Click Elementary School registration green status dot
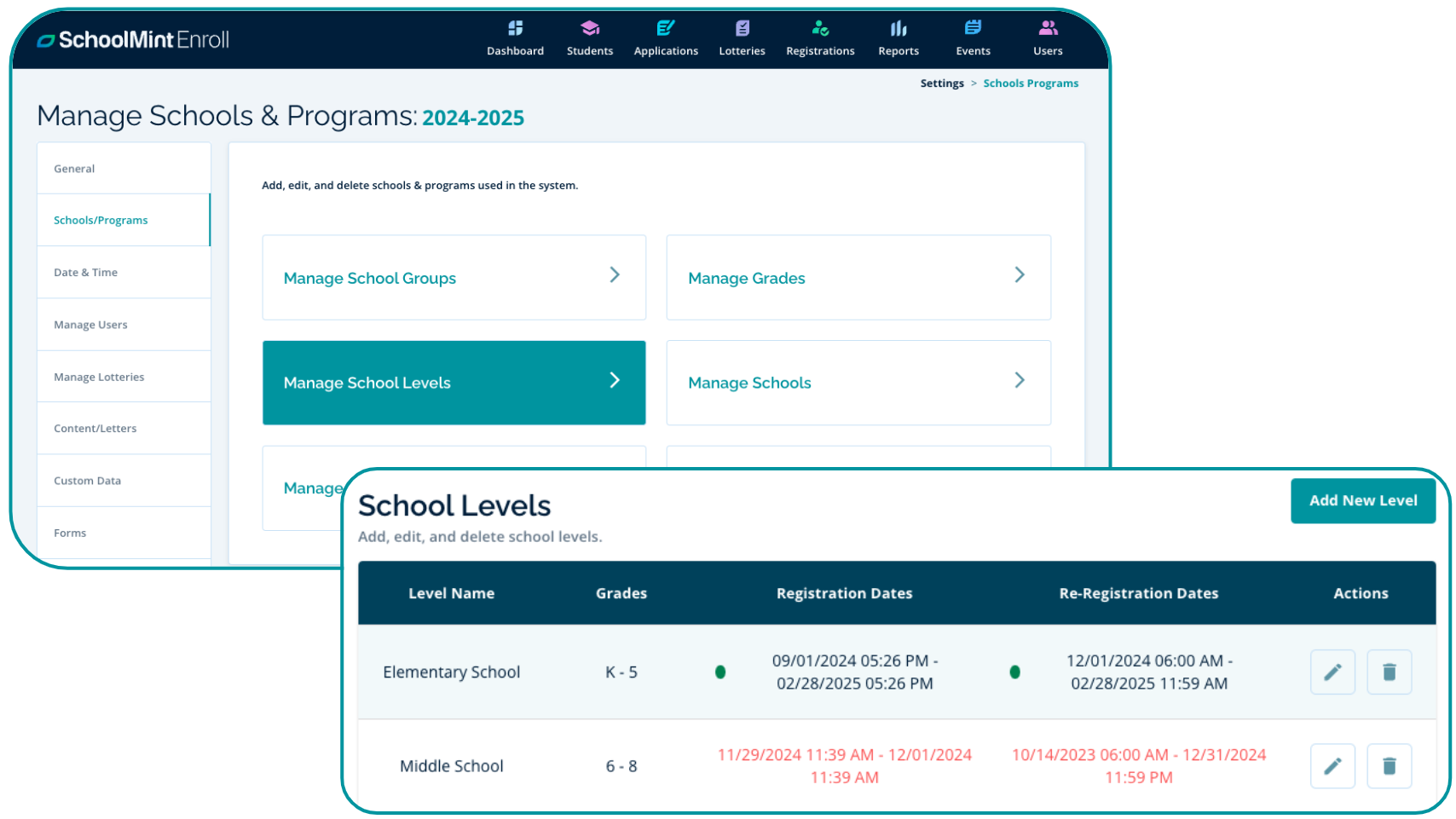Image resolution: width=1456 pixels, height=819 pixels. [720, 672]
